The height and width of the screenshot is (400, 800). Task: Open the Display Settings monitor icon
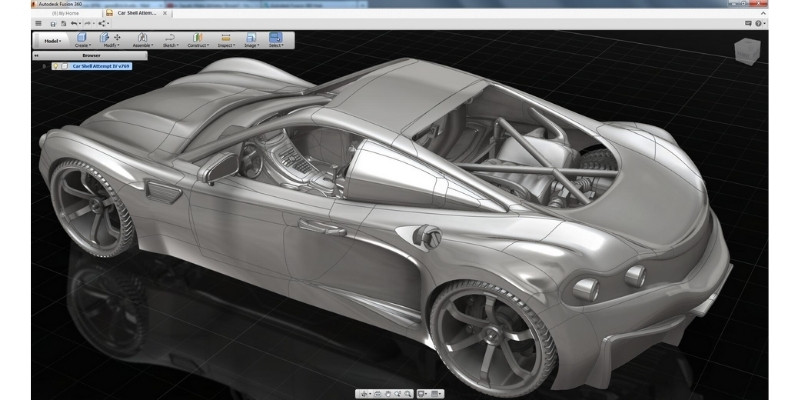420,394
